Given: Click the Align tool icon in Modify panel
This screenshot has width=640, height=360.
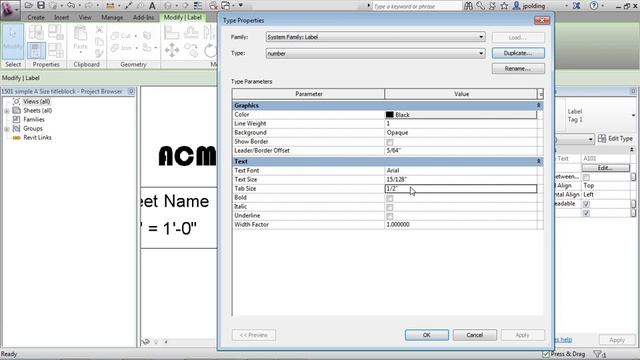Looking at the screenshot, I should click(x=171, y=32).
